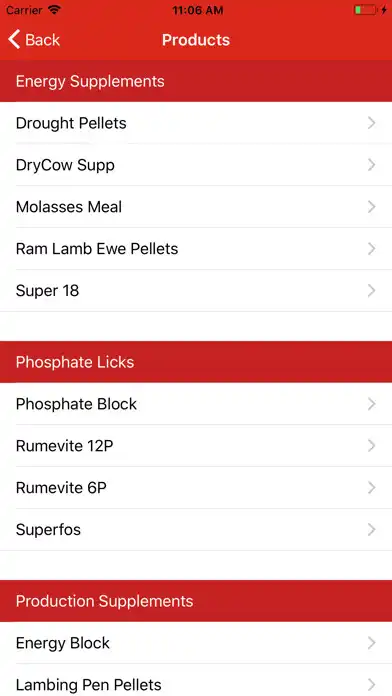The height and width of the screenshot is (696, 392).
Task: Tap the Back button label
Action: pyautogui.click(x=43, y=40)
